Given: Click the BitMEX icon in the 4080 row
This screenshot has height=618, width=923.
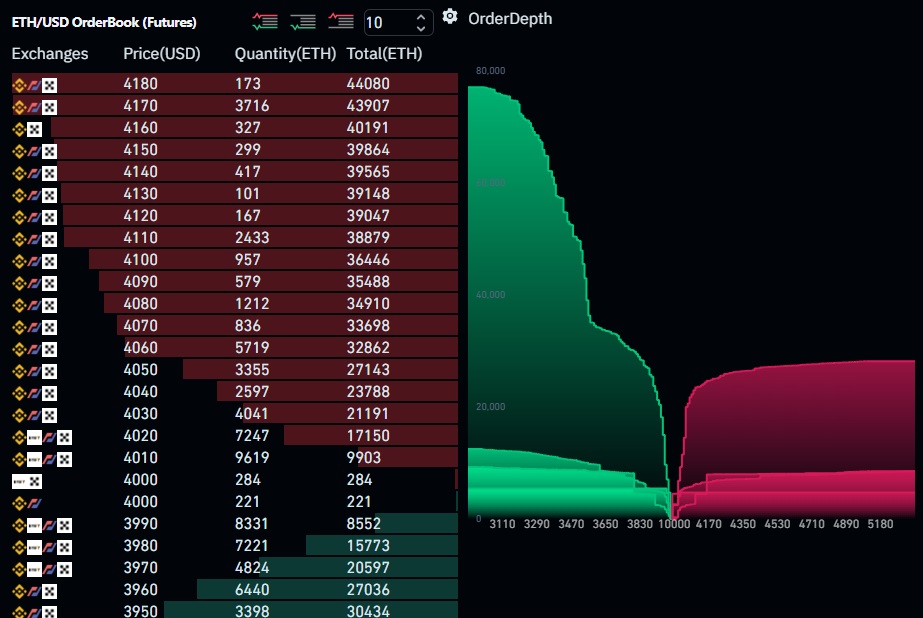Looking at the screenshot, I should [34, 305].
